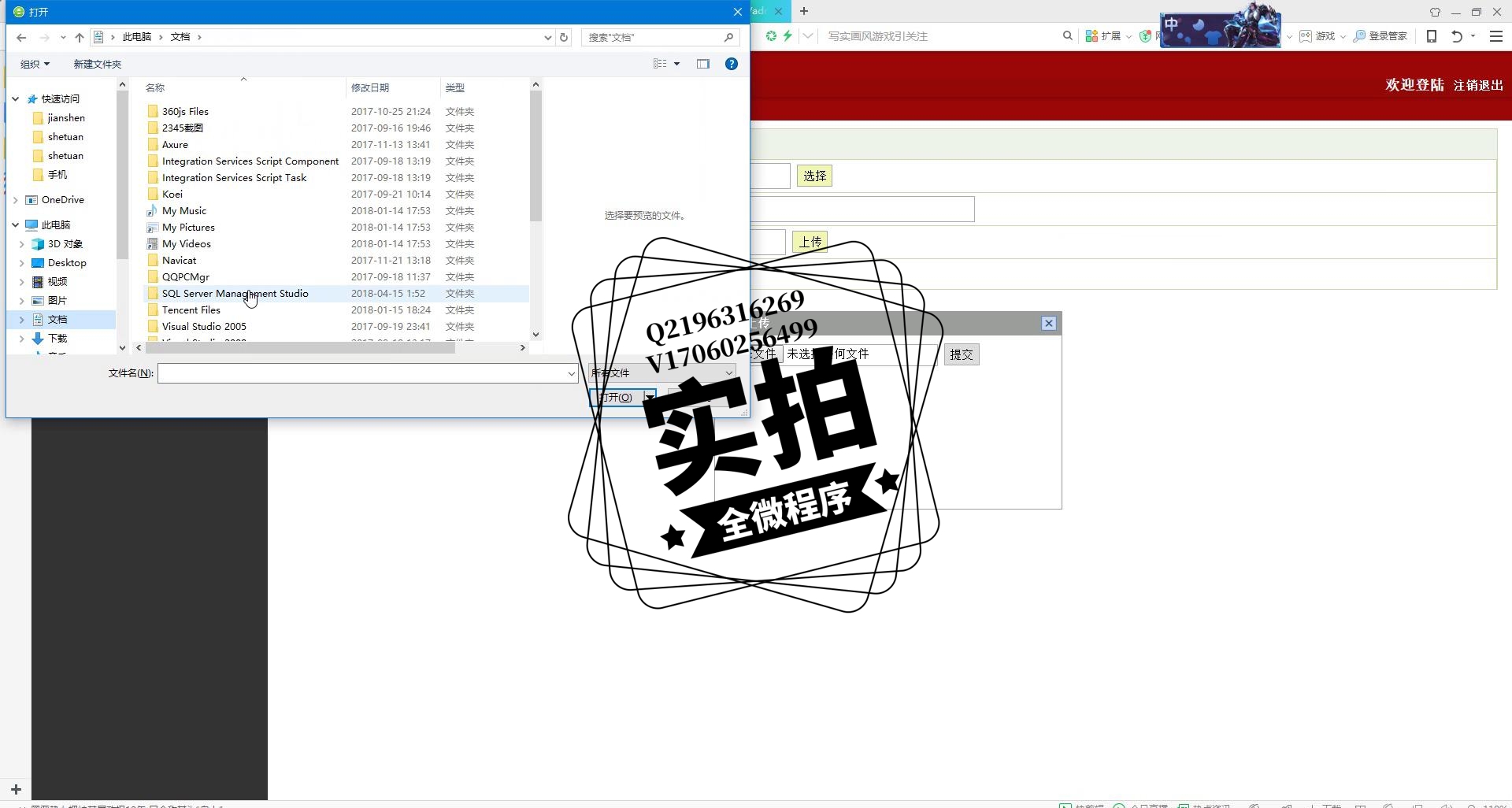The height and width of the screenshot is (808, 1512).
Task: Click 登录管家 in browser toolbar
Action: pyautogui.click(x=1380, y=35)
